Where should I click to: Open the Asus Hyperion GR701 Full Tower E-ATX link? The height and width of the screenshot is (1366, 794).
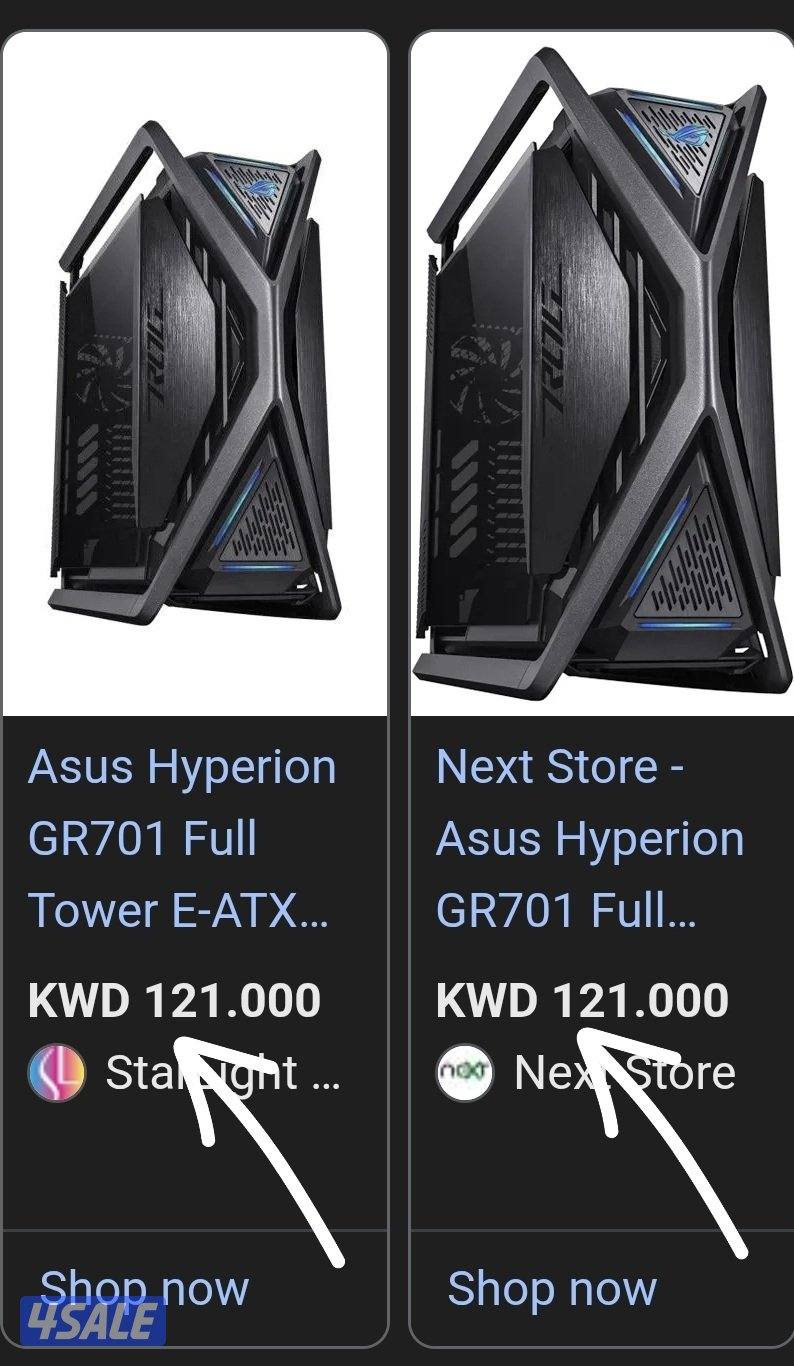tap(180, 839)
